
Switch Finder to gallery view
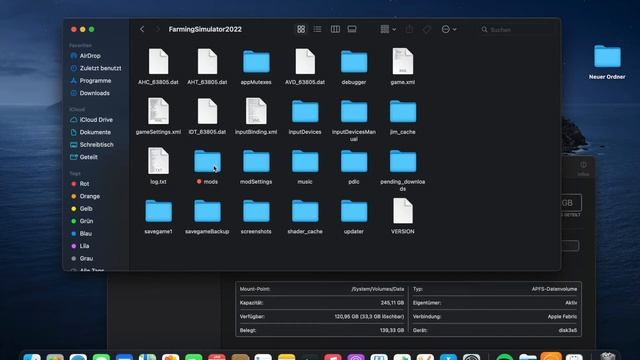tap(352, 29)
